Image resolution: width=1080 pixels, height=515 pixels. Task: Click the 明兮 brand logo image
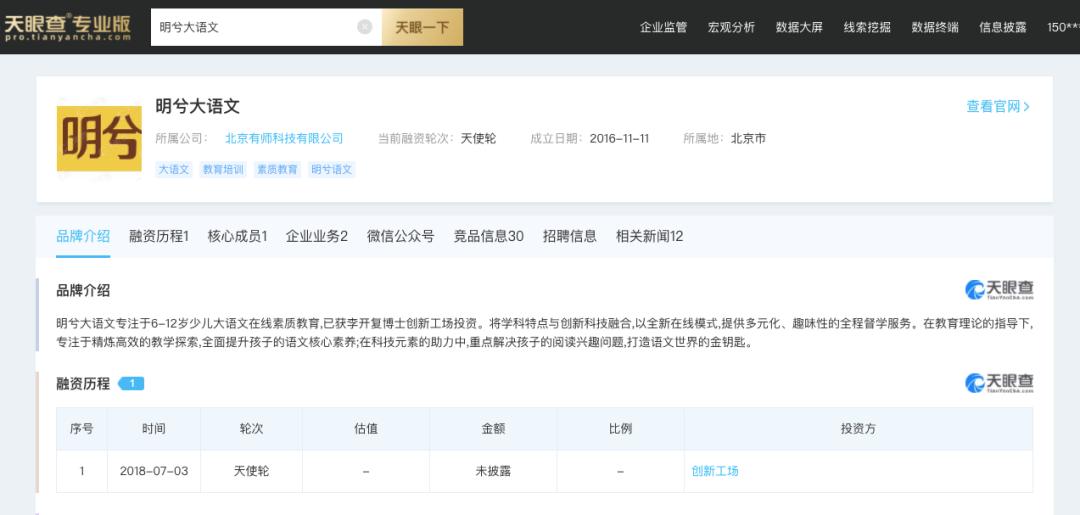[99, 139]
